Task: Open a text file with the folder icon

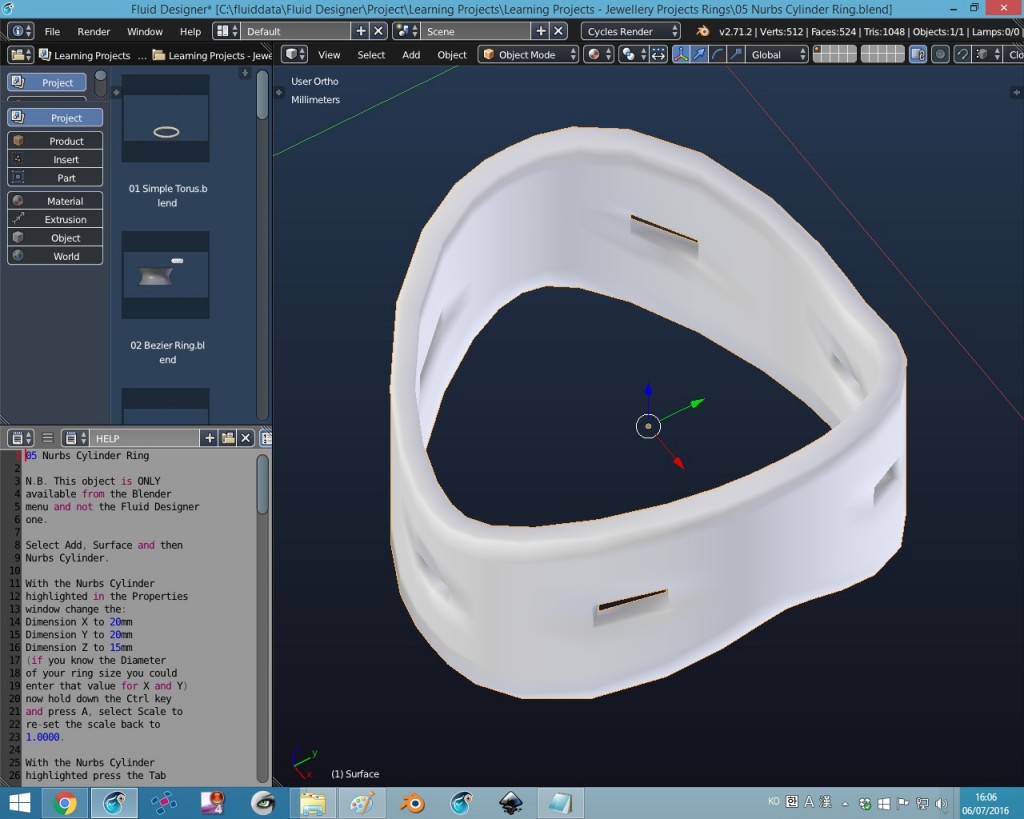Action: click(228, 437)
